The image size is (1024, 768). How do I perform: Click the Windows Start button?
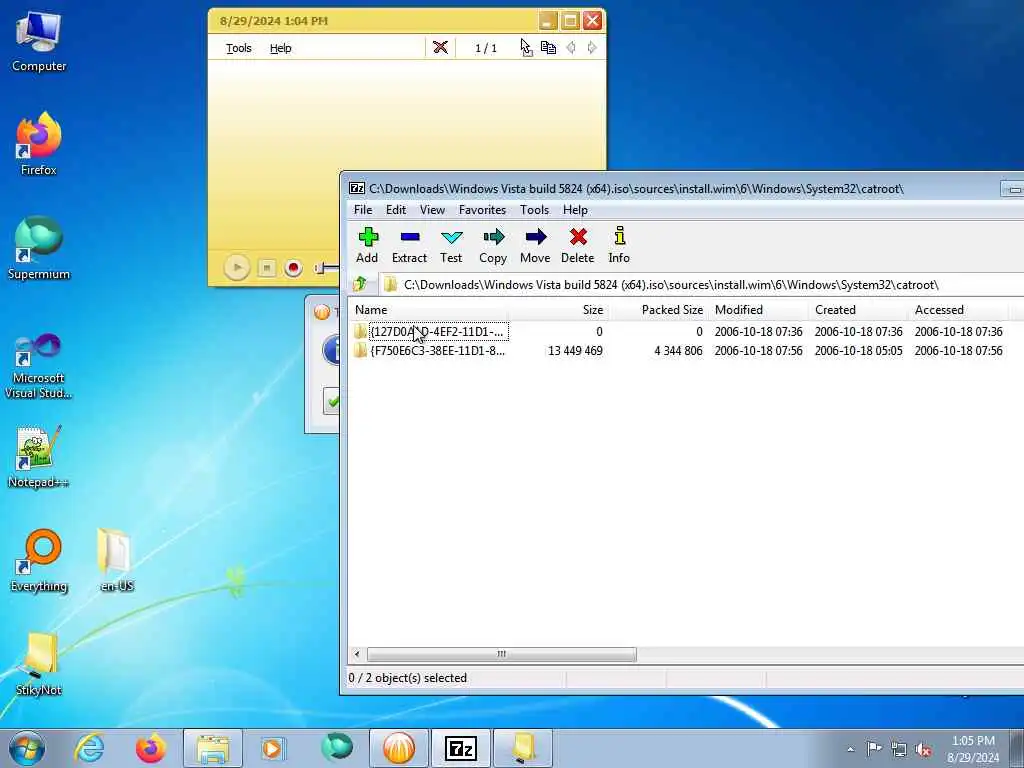click(27, 748)
